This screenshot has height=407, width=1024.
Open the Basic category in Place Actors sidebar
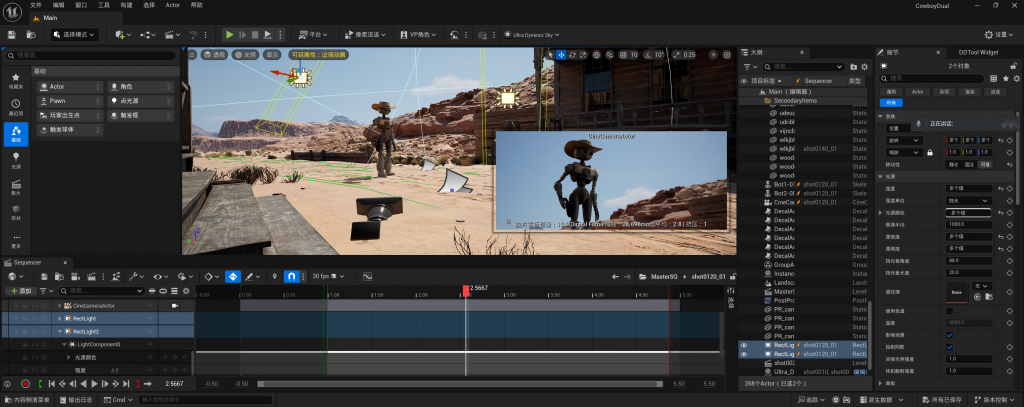click(16, 133)
